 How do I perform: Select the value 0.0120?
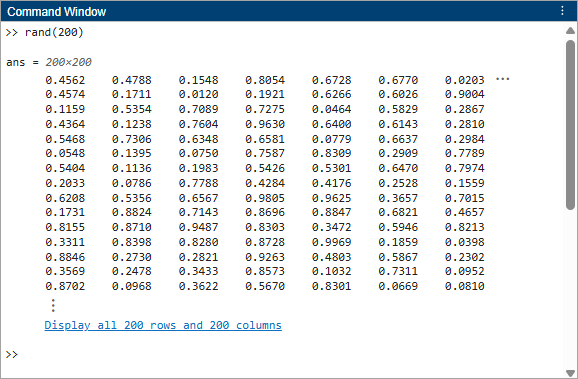pos(199,94)
